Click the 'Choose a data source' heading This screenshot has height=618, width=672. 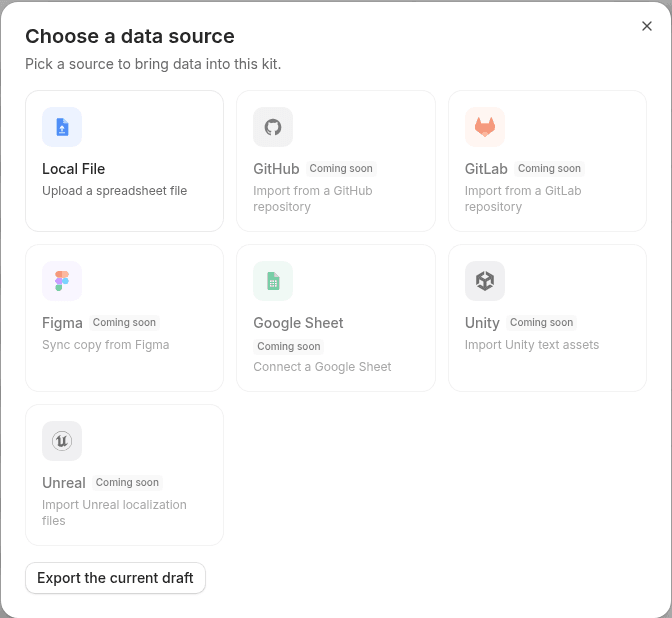[x=130, y=36]
